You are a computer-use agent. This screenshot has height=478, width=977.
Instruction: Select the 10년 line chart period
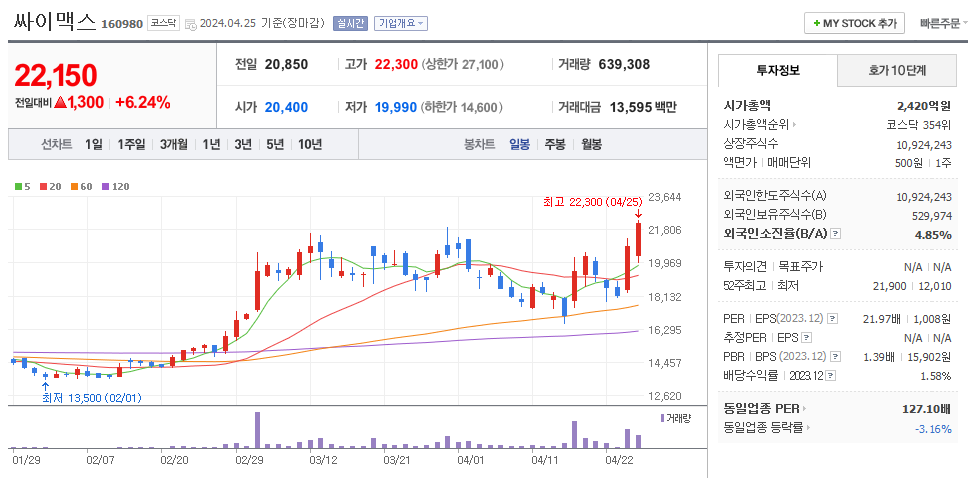(310, 145)
